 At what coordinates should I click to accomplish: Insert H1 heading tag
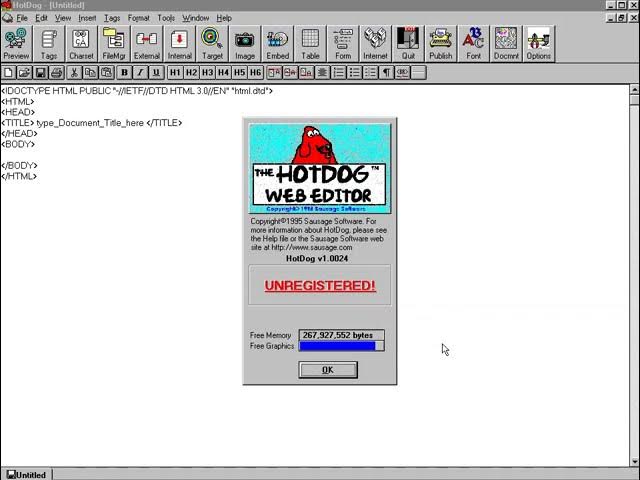tap(175, 73)
